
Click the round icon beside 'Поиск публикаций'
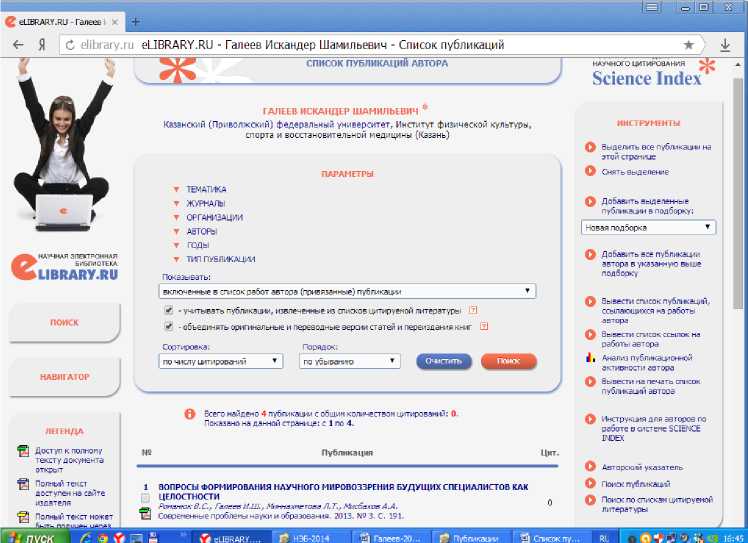[590, 483]
